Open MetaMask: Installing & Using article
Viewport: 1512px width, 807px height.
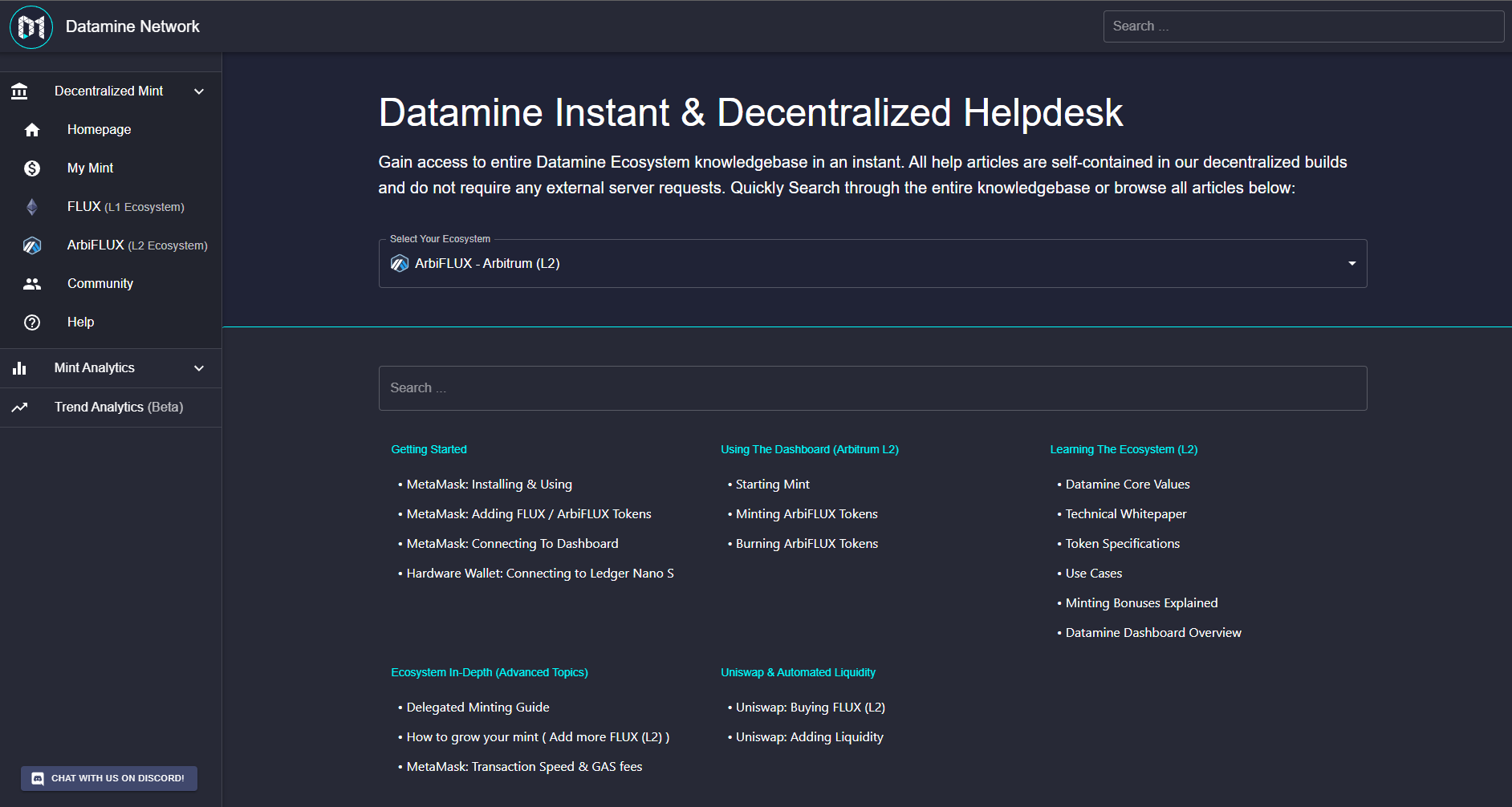(x=490, y=485)
